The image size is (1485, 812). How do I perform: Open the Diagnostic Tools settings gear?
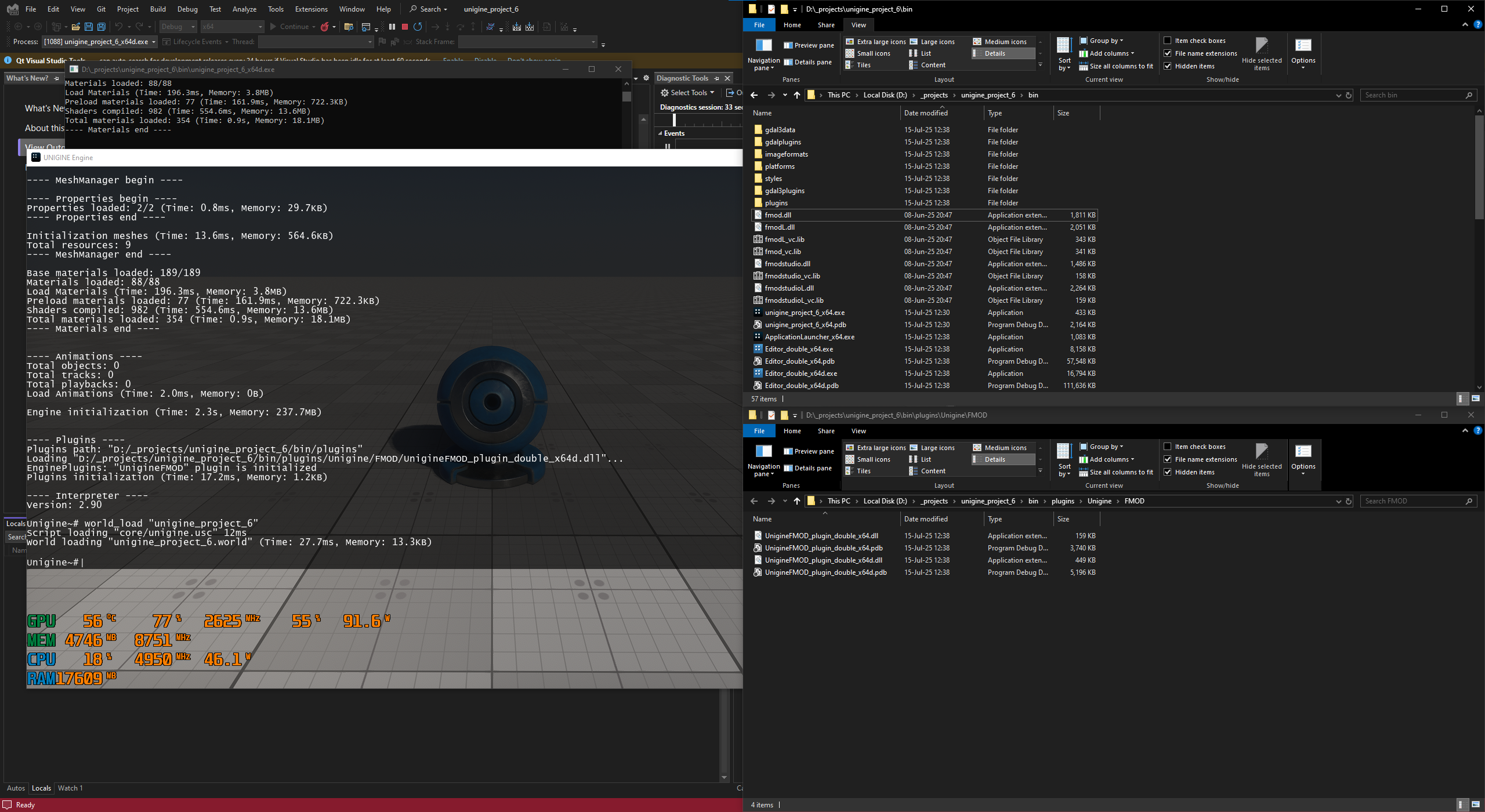(x=646, y=78)
